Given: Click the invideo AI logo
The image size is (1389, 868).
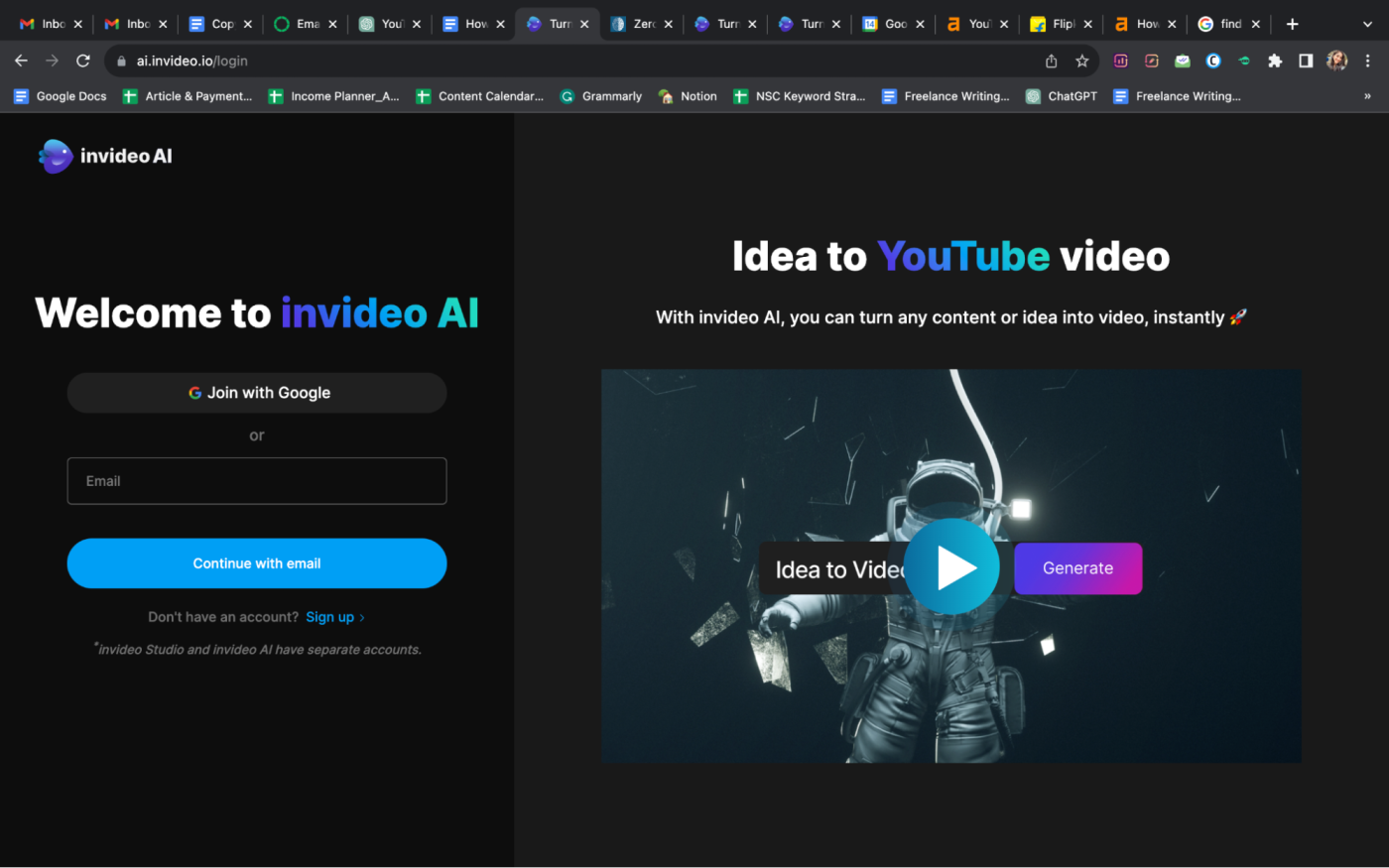Looking at the screenshot, I should (x=105, y=156).
